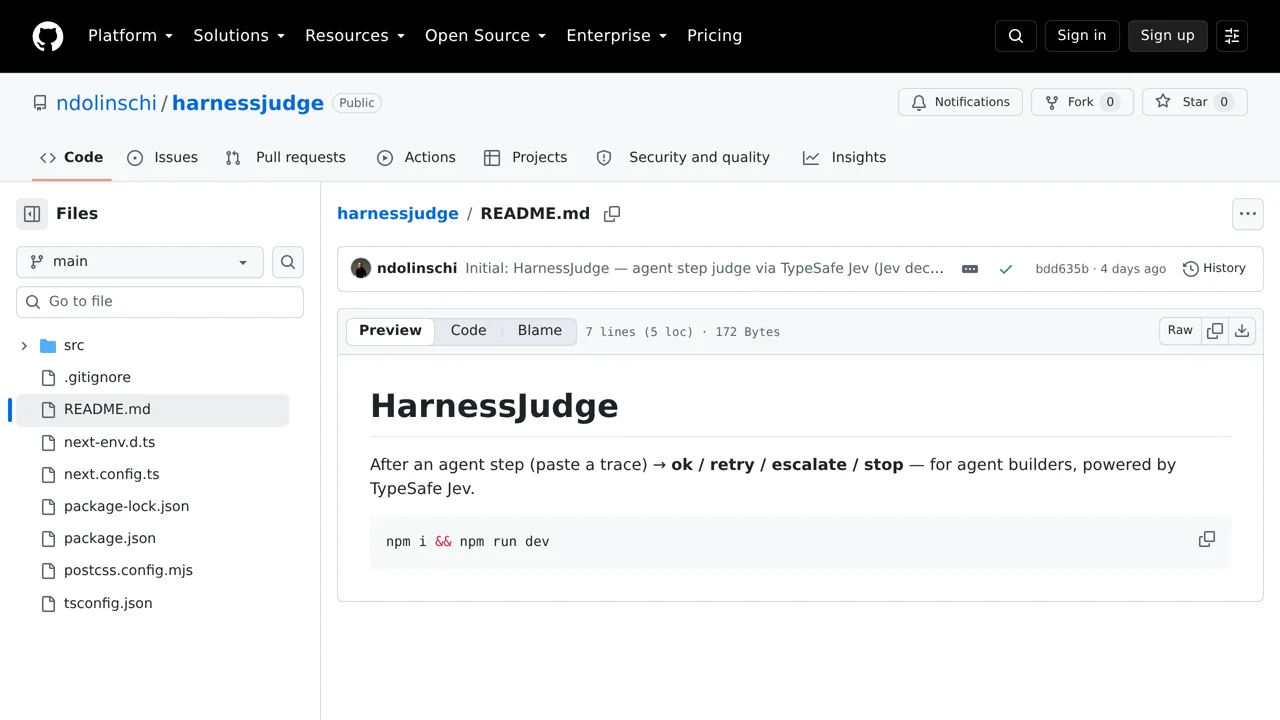The height and width of the screenshot is (720, 1280).
Task: Focus the Go to file input
Action: click(160, 302)
